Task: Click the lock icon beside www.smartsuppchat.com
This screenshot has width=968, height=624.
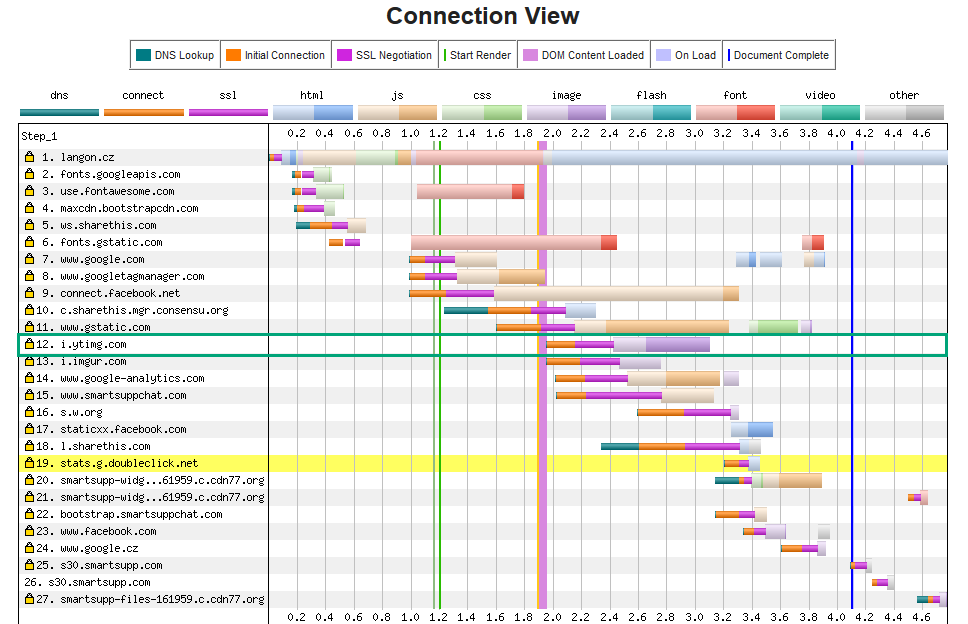Action: [x=29, y=394]
